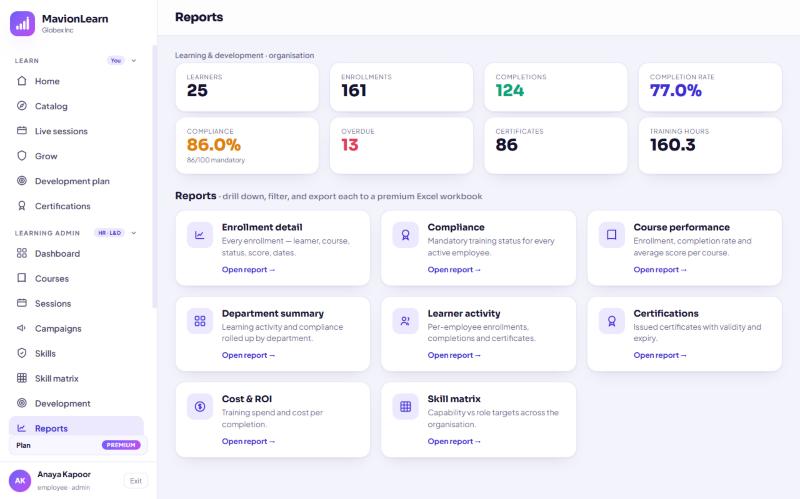Click the HR L&D badge
This screenshot has height=499, width=800.
(110, 233)
